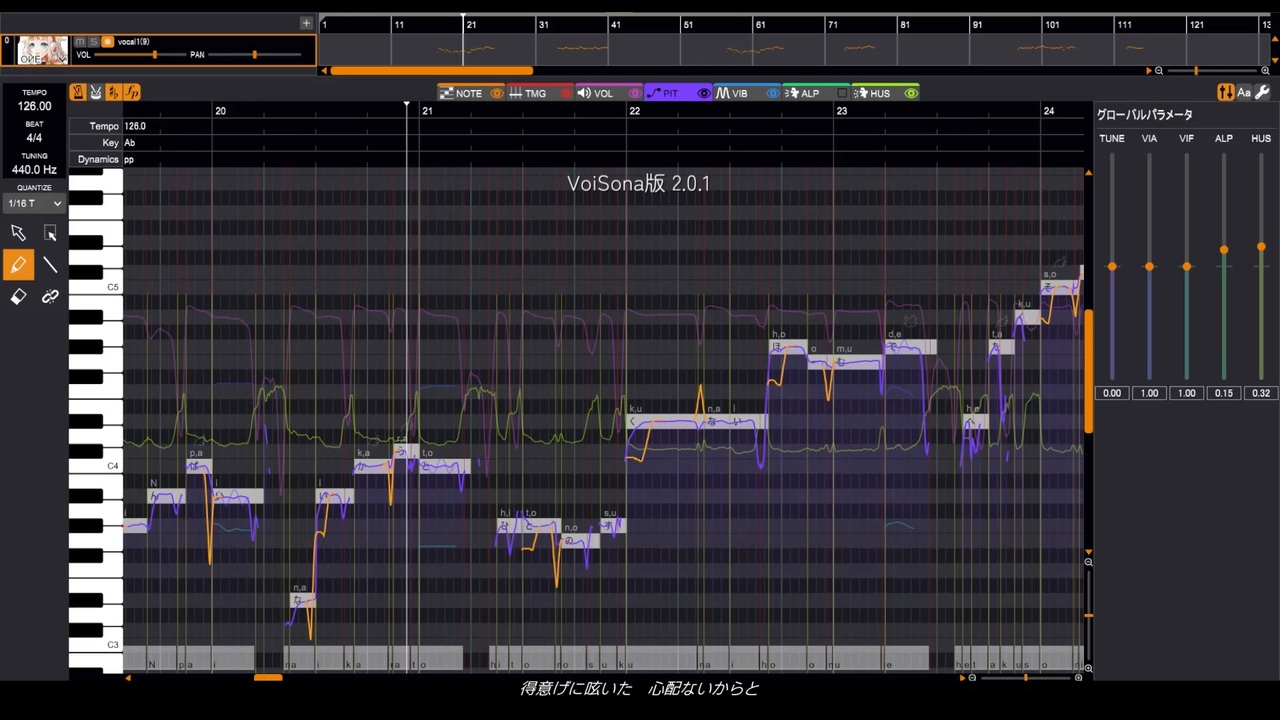Enable ALP layer visibility checkbox

842,93
